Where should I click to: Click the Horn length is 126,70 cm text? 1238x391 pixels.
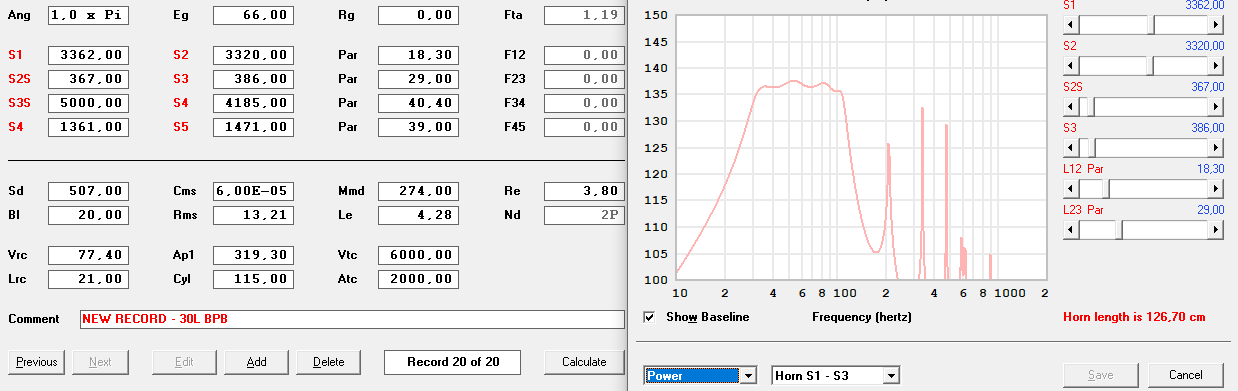point(1134,317)
